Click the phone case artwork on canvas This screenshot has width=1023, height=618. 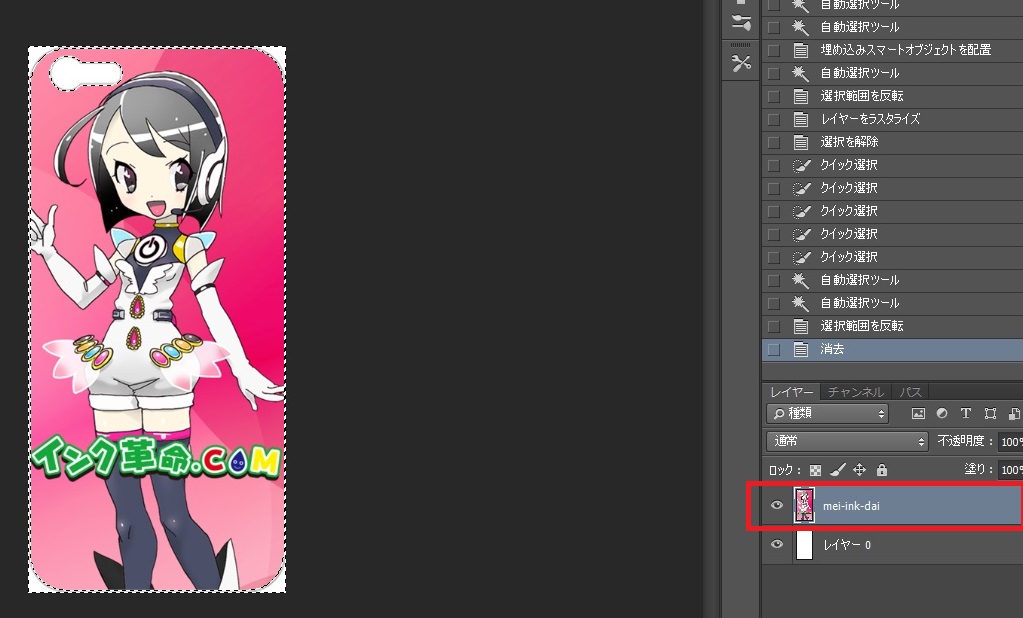157,320
